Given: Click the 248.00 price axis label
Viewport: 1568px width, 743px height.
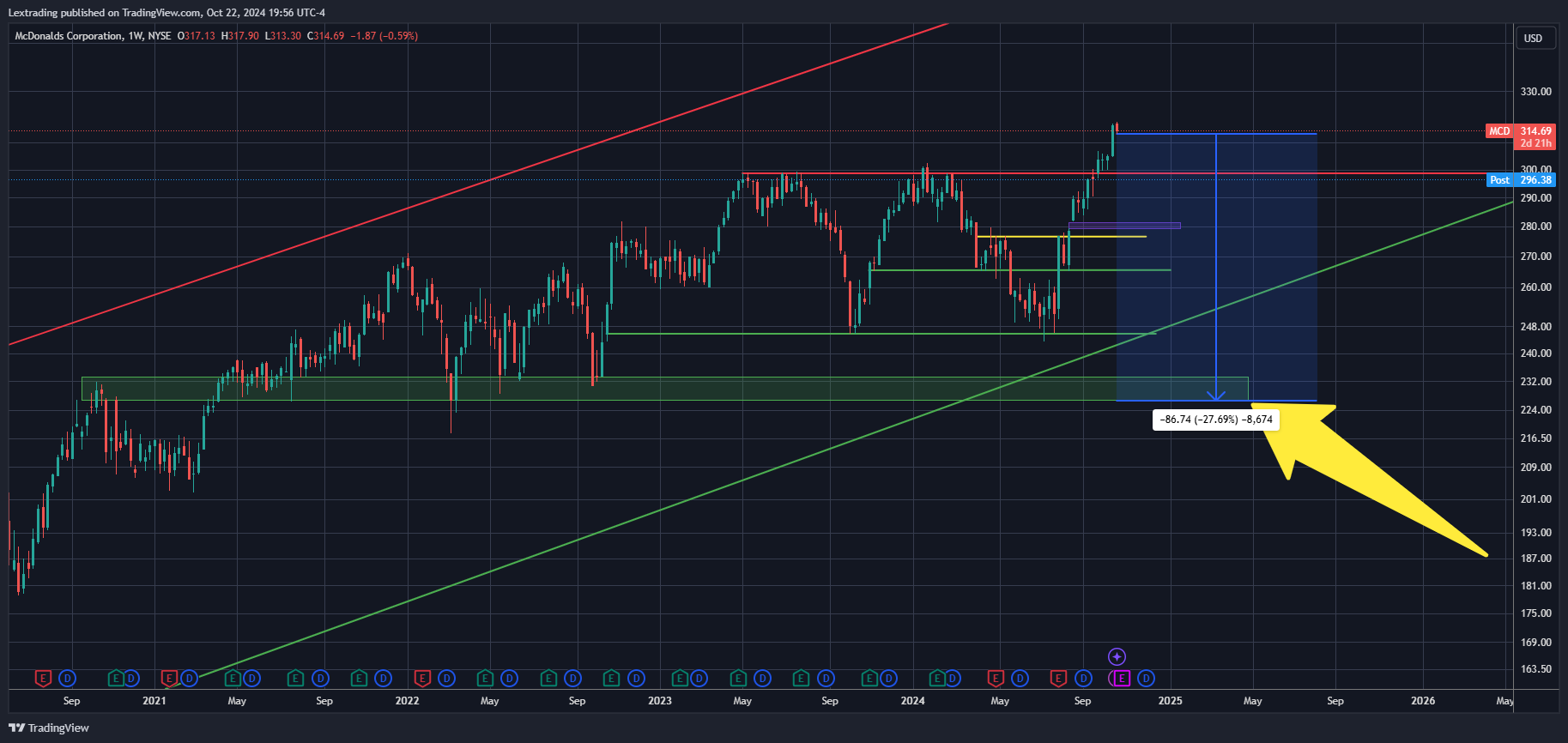Looking at the screenshot, I should (1535, 327).
